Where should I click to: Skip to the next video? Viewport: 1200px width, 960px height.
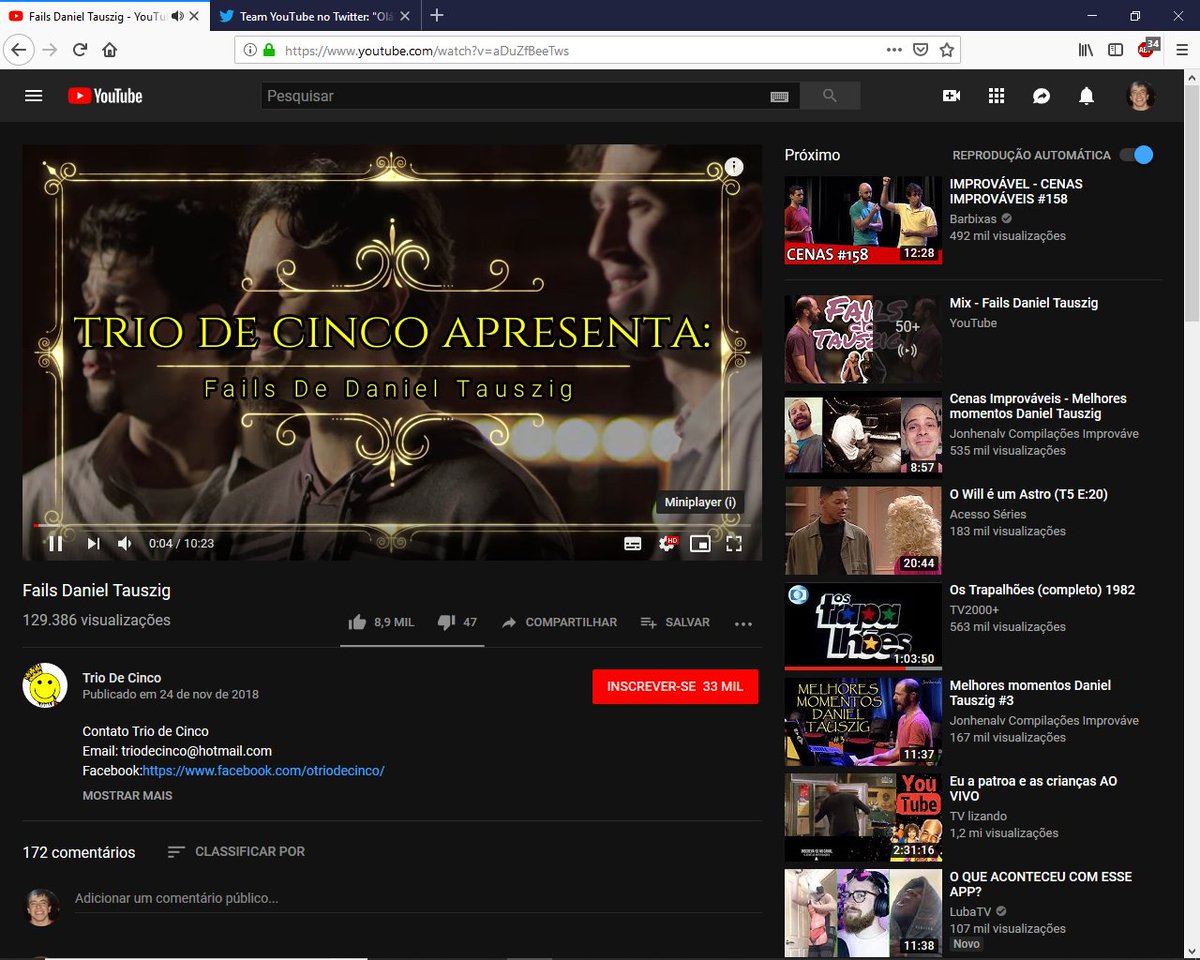[x=93, y=544]
